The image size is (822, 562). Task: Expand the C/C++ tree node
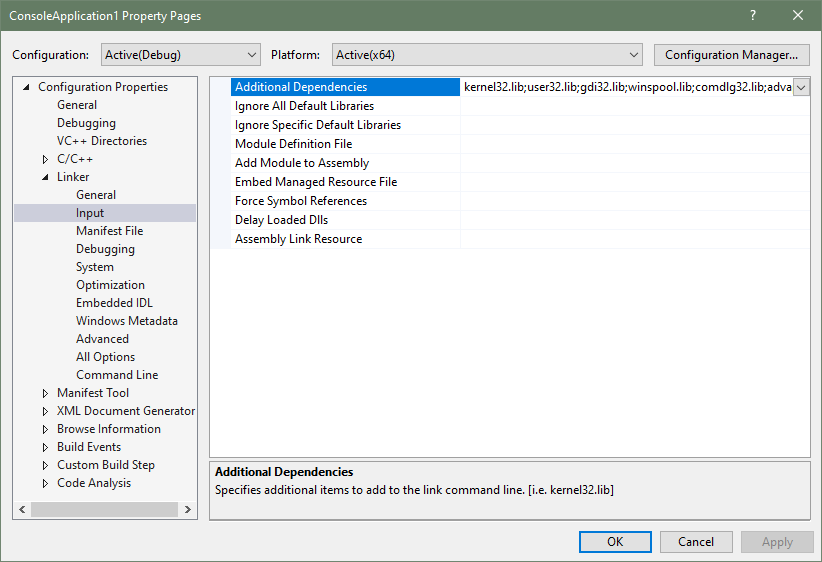pos(46,159)
